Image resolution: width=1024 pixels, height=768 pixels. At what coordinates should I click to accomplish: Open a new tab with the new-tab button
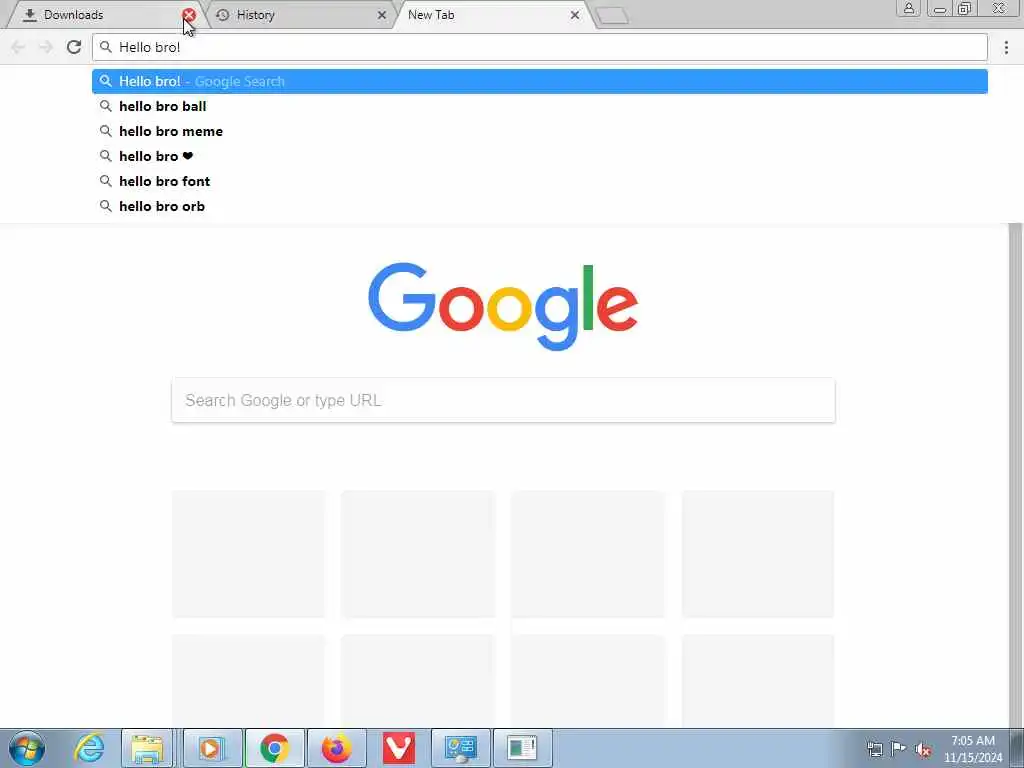(612, 16)
